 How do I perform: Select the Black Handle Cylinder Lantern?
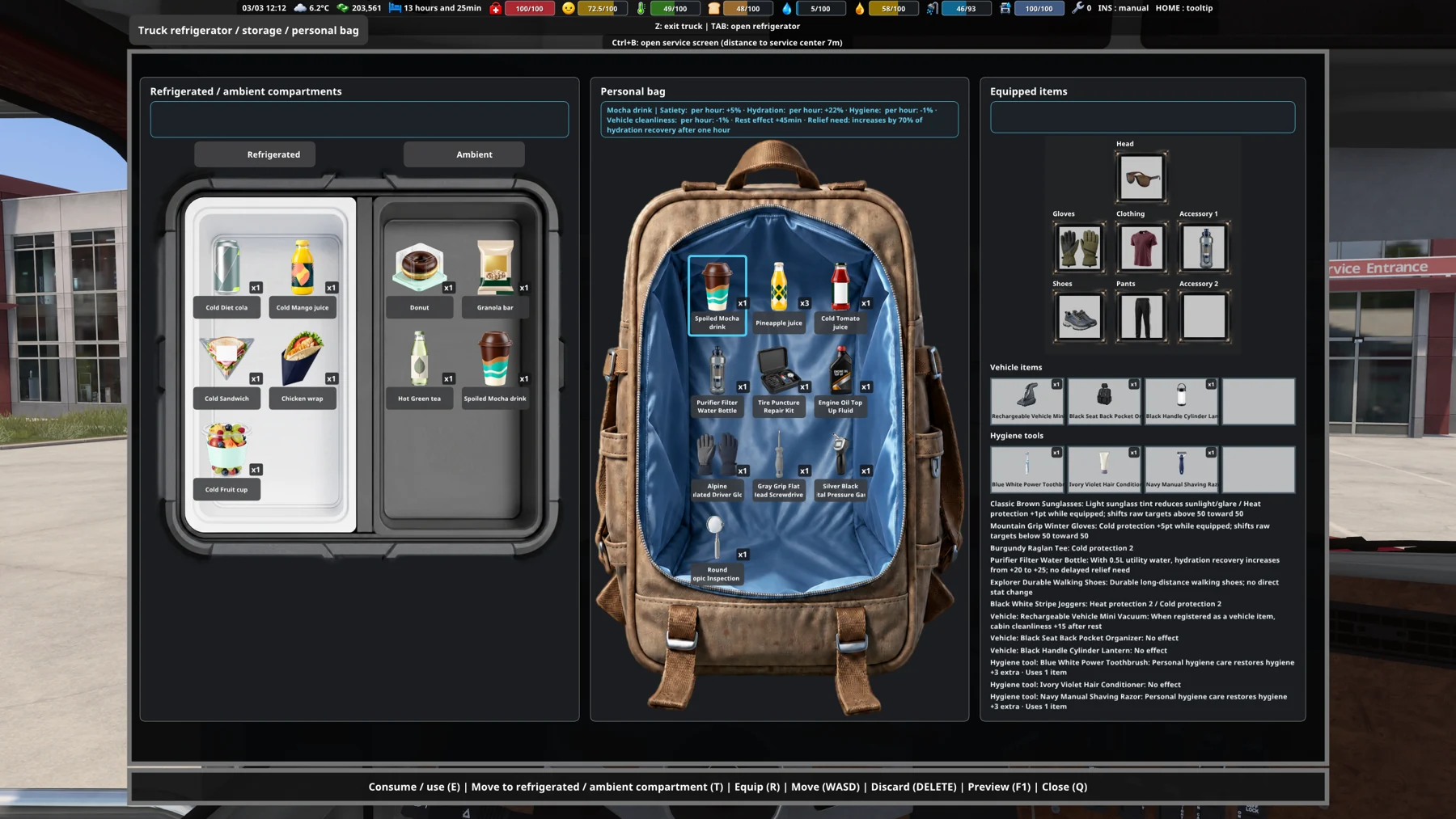[x=1181, y=401]
